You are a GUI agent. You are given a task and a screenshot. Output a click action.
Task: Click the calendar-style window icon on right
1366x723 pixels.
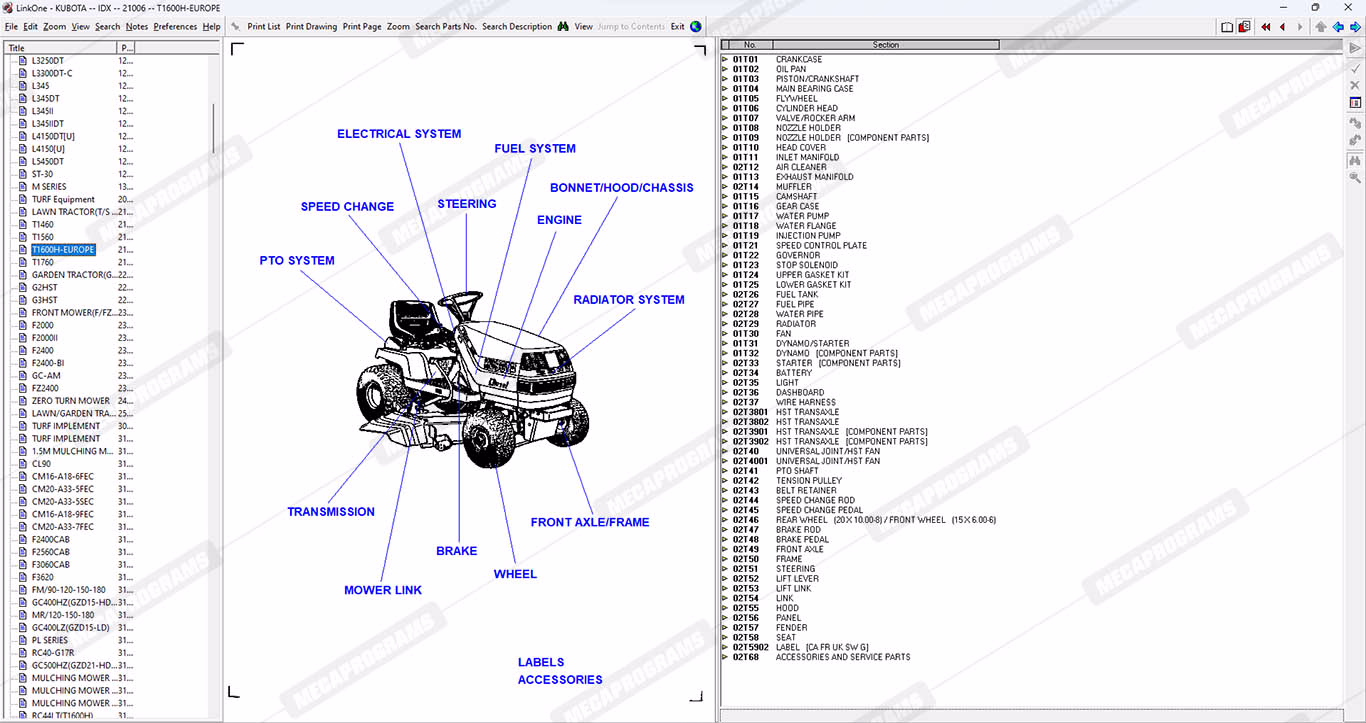tap(1355, 103)
